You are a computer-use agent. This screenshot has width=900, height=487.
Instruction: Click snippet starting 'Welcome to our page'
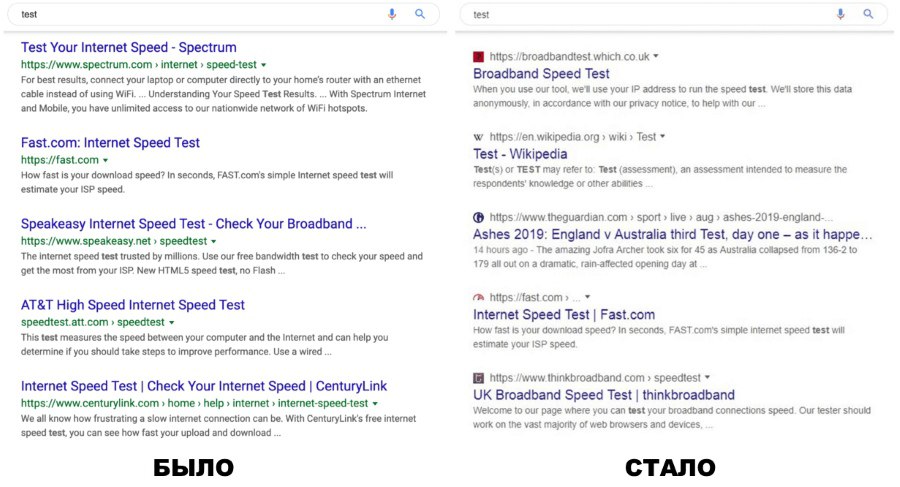pos(672,418)
